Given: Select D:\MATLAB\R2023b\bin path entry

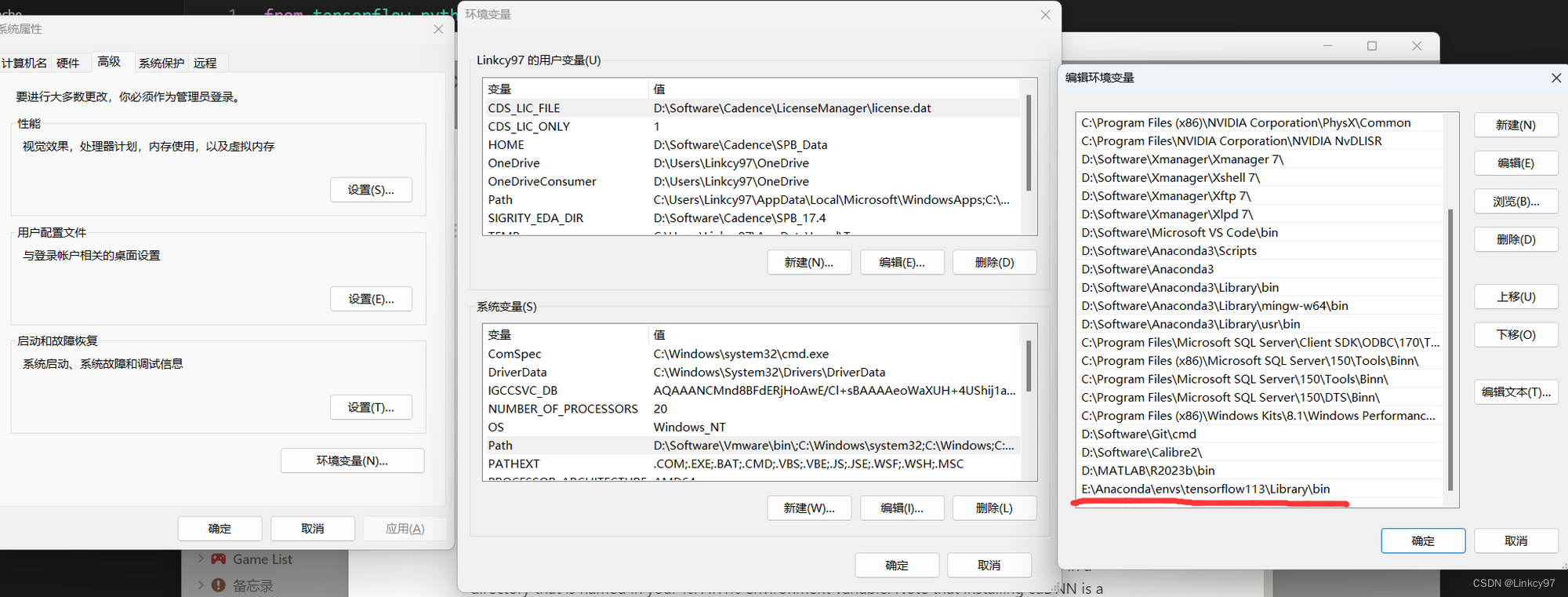Looking at the screenshot, I should (1260, 471).
